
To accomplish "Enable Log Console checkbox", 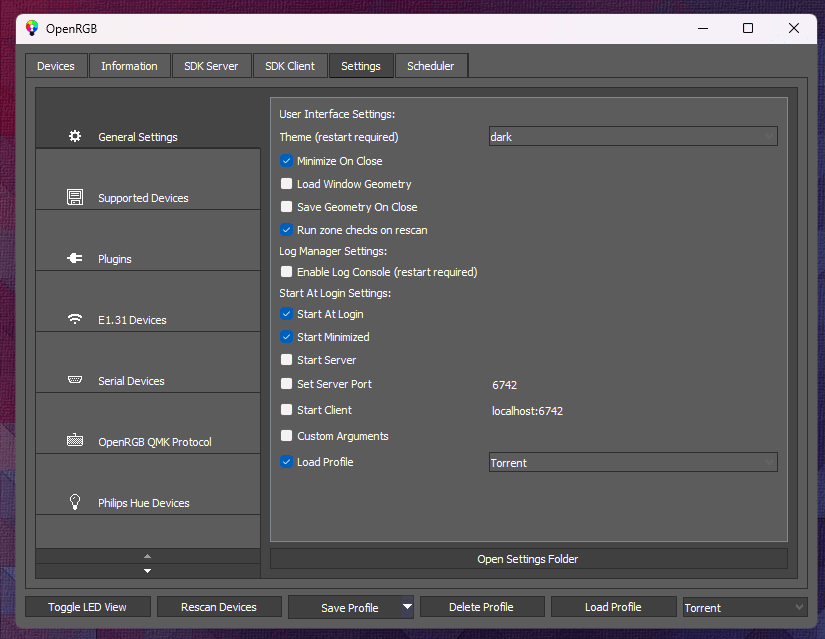I will tap(286, 272).
